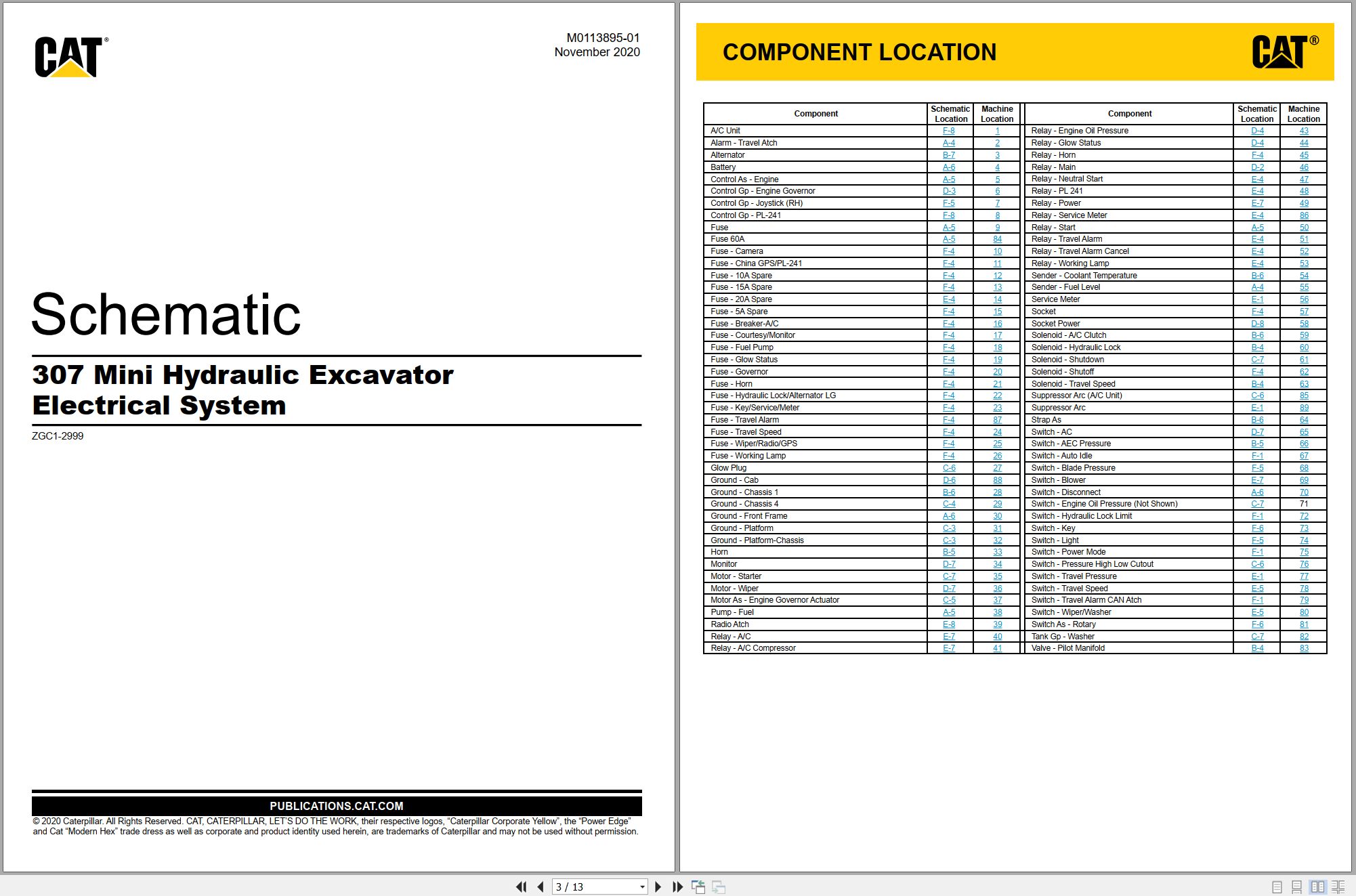Viewport: 1356px width, 896px height.
Task: Click schematic link F-6 for Switch - Key
Action: click(1257, 528)
